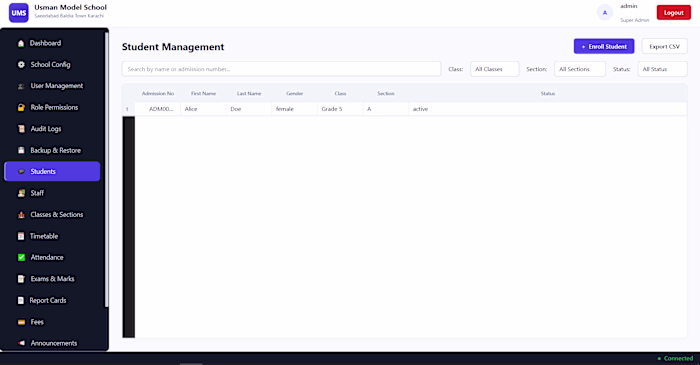Sort by First Name column header
The width and height of the screenshot is (700, 365).
click(x=204, y=94)
